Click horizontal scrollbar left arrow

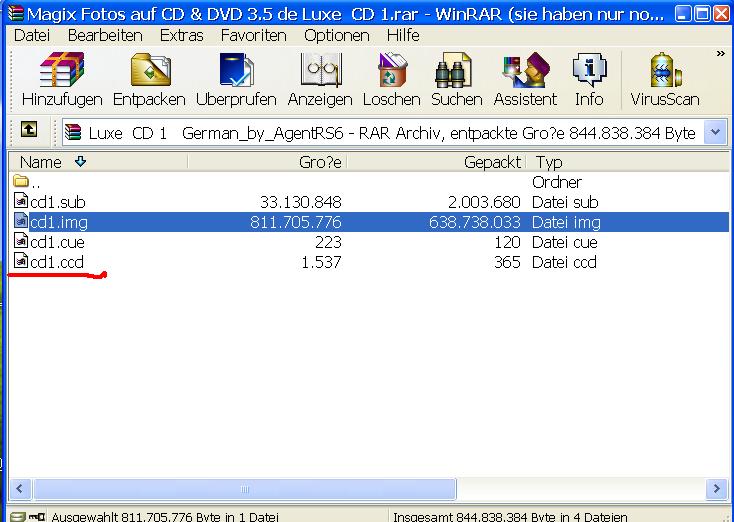(20, 489)
